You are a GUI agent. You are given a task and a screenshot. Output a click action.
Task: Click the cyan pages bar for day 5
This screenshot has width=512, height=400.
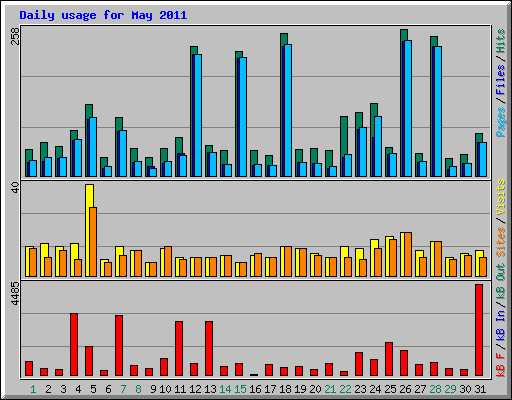click(x=93, y=147)
